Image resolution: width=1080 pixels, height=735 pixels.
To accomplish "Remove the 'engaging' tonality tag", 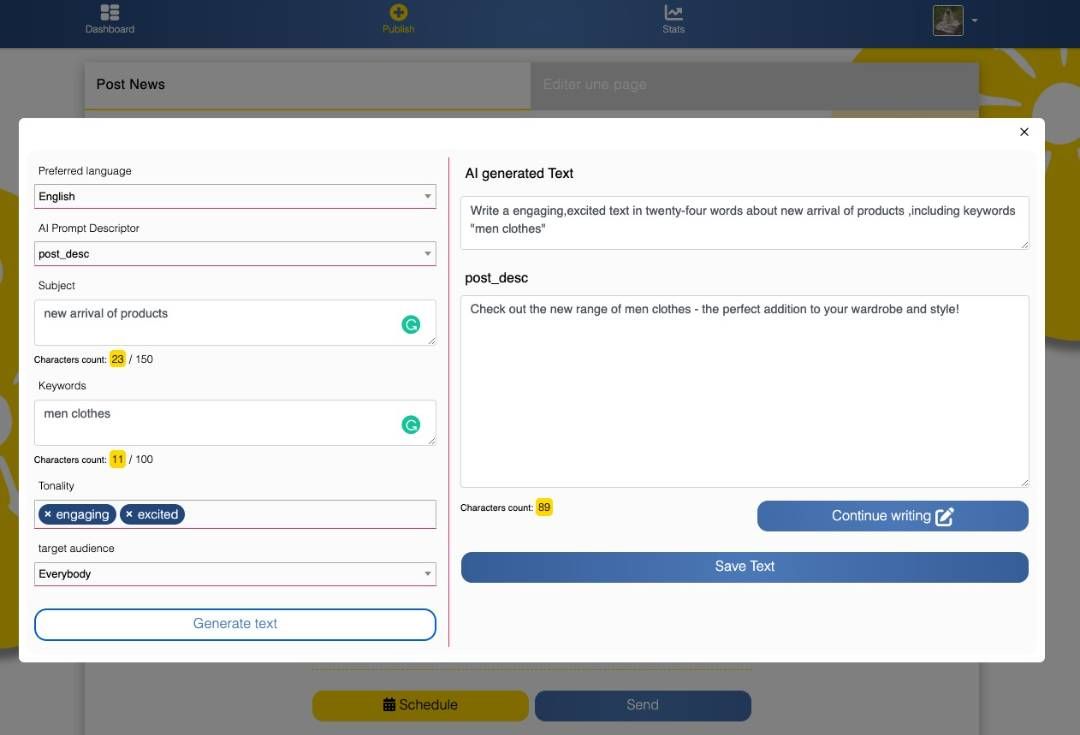I will click(x=48, y=515).
